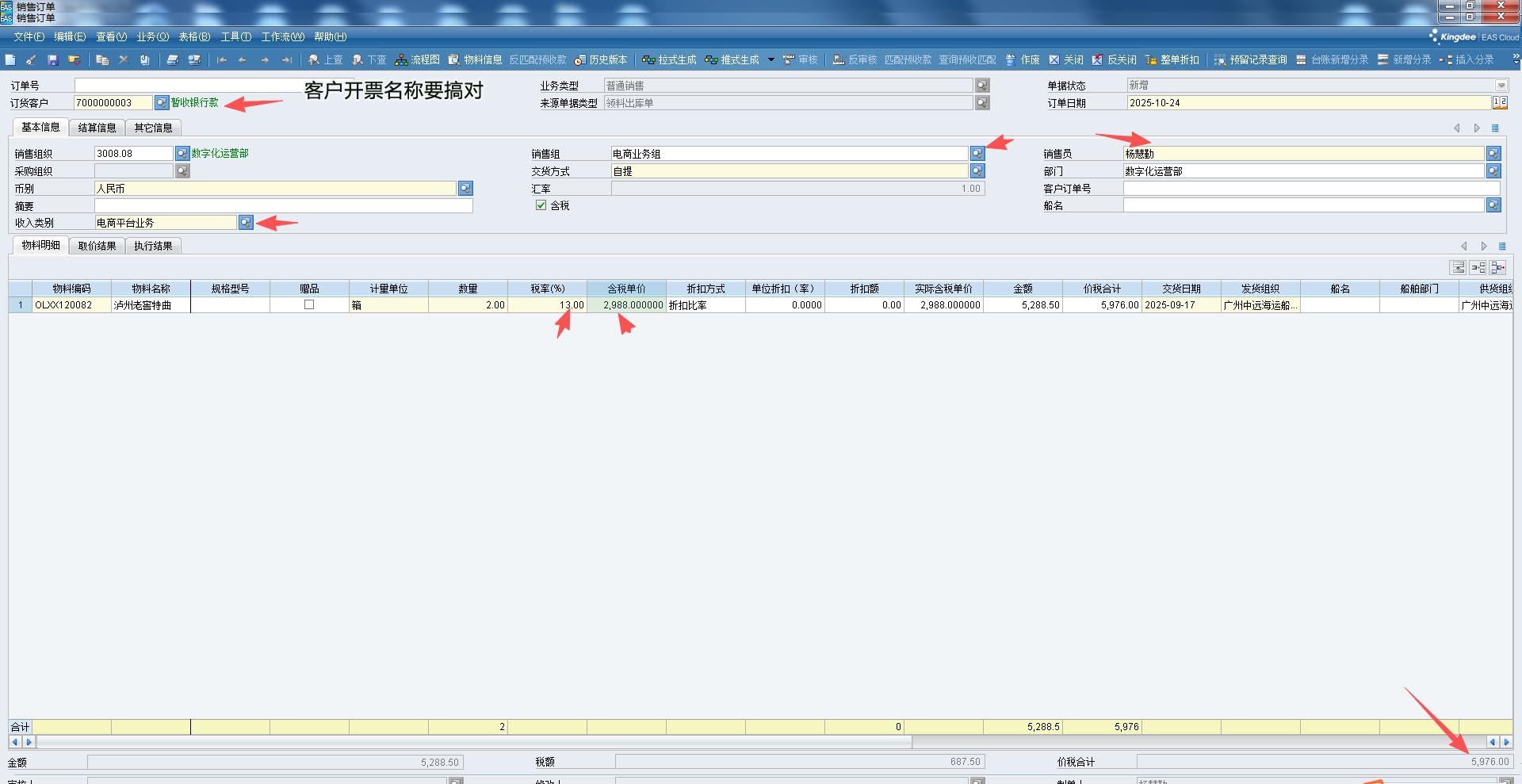Switch to the 取价结果 tab

point(97,246)
